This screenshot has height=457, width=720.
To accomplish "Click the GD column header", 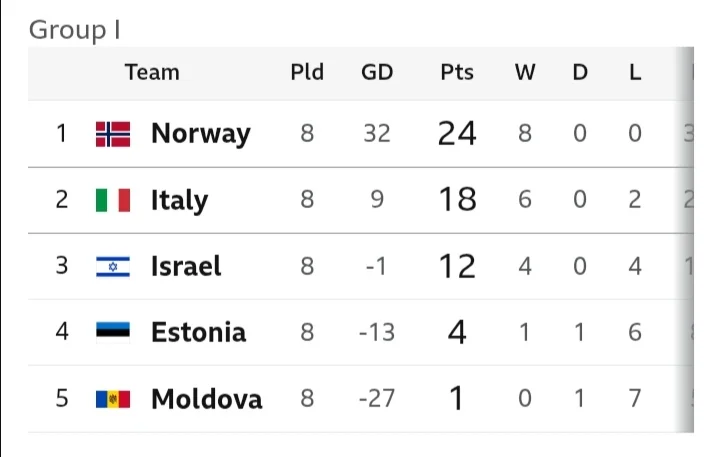I will (377, 72).
